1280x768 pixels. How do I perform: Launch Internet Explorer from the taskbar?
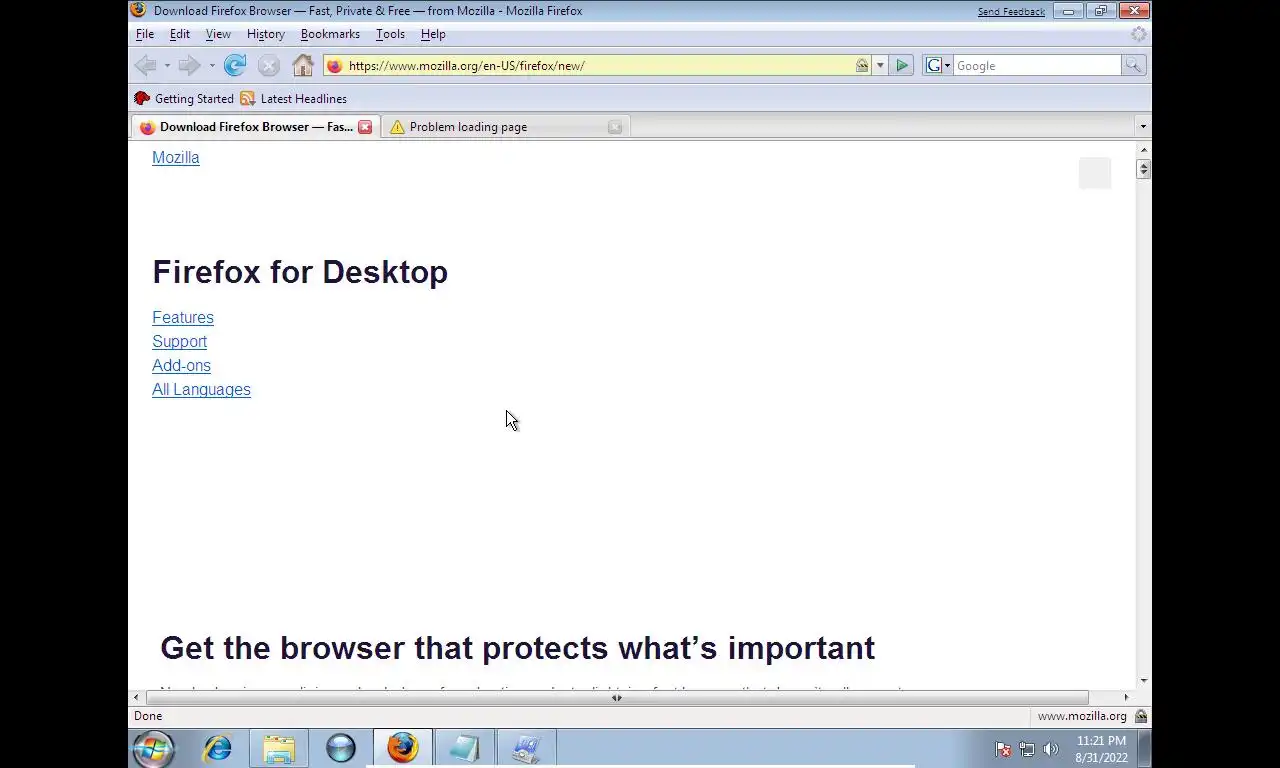(x=217, y=748)
